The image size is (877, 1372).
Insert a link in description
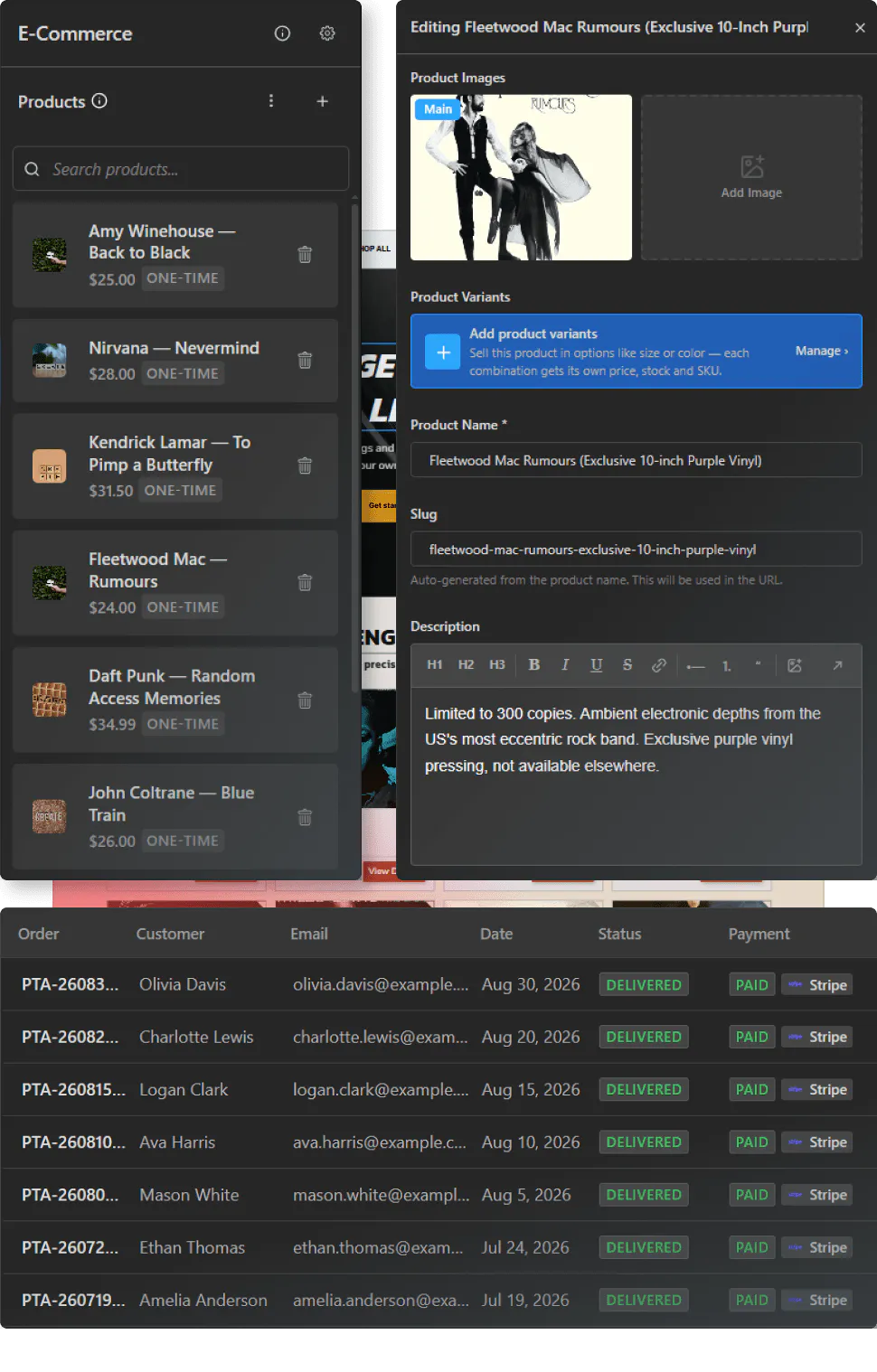(659, 665)
